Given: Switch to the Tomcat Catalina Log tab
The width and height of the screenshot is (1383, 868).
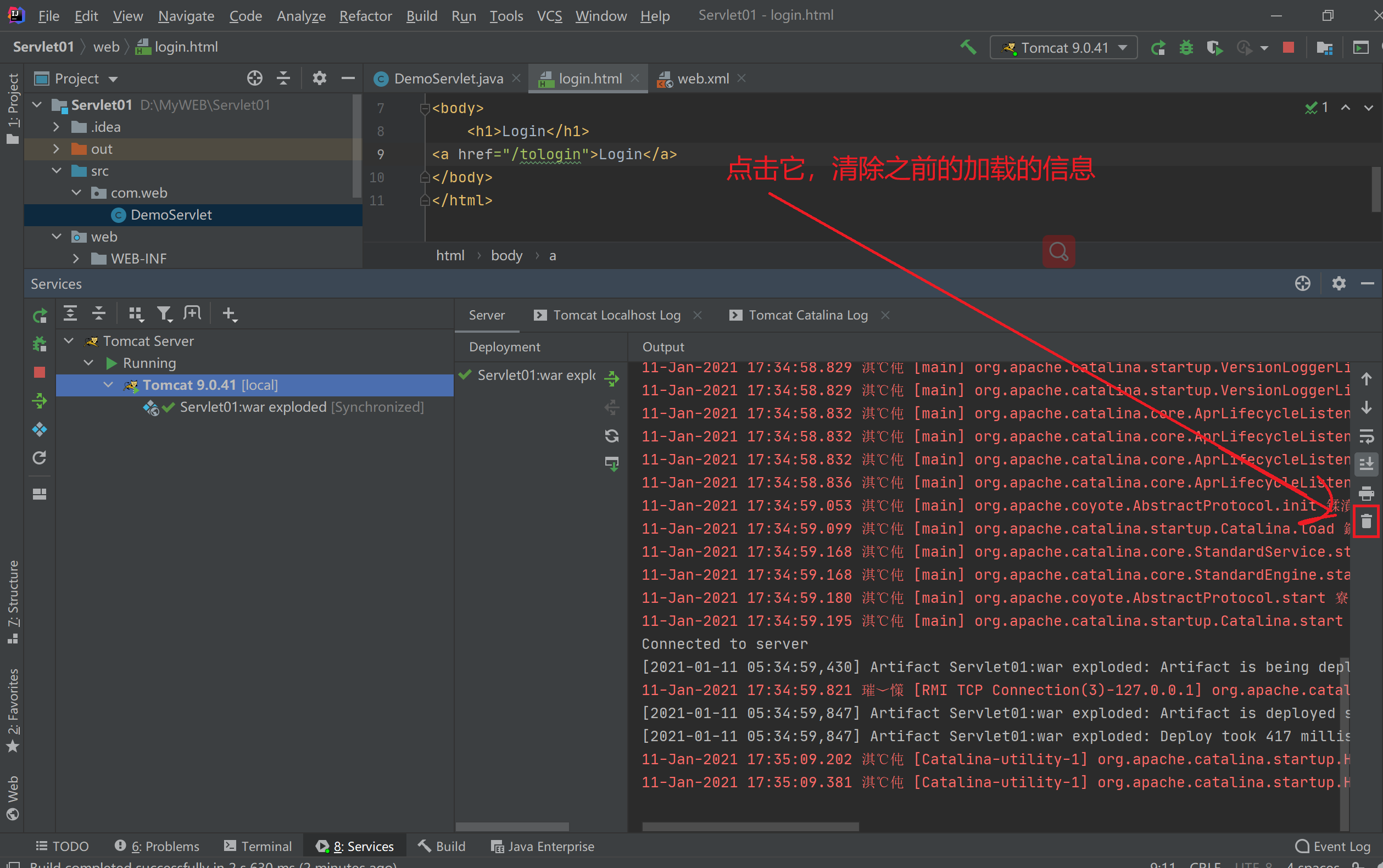Looking at the screenshot, I should [x=807, y=315].
